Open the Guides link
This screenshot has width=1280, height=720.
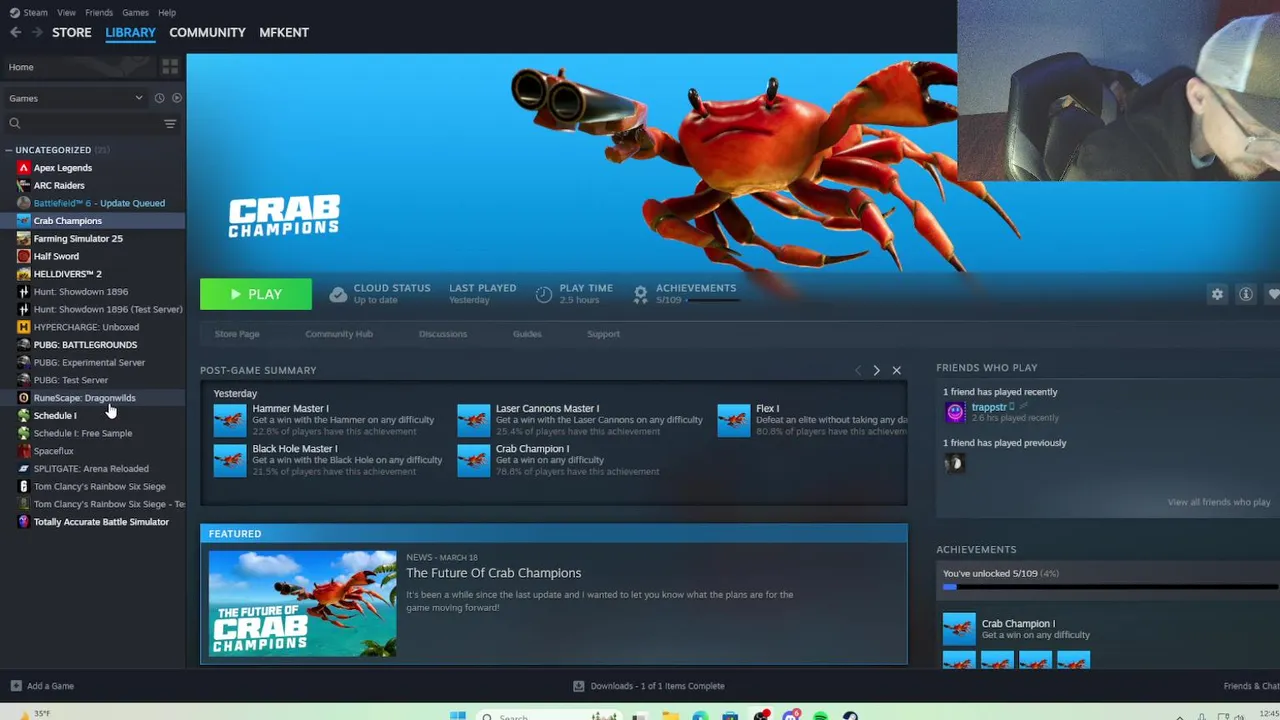click(527, 334)
